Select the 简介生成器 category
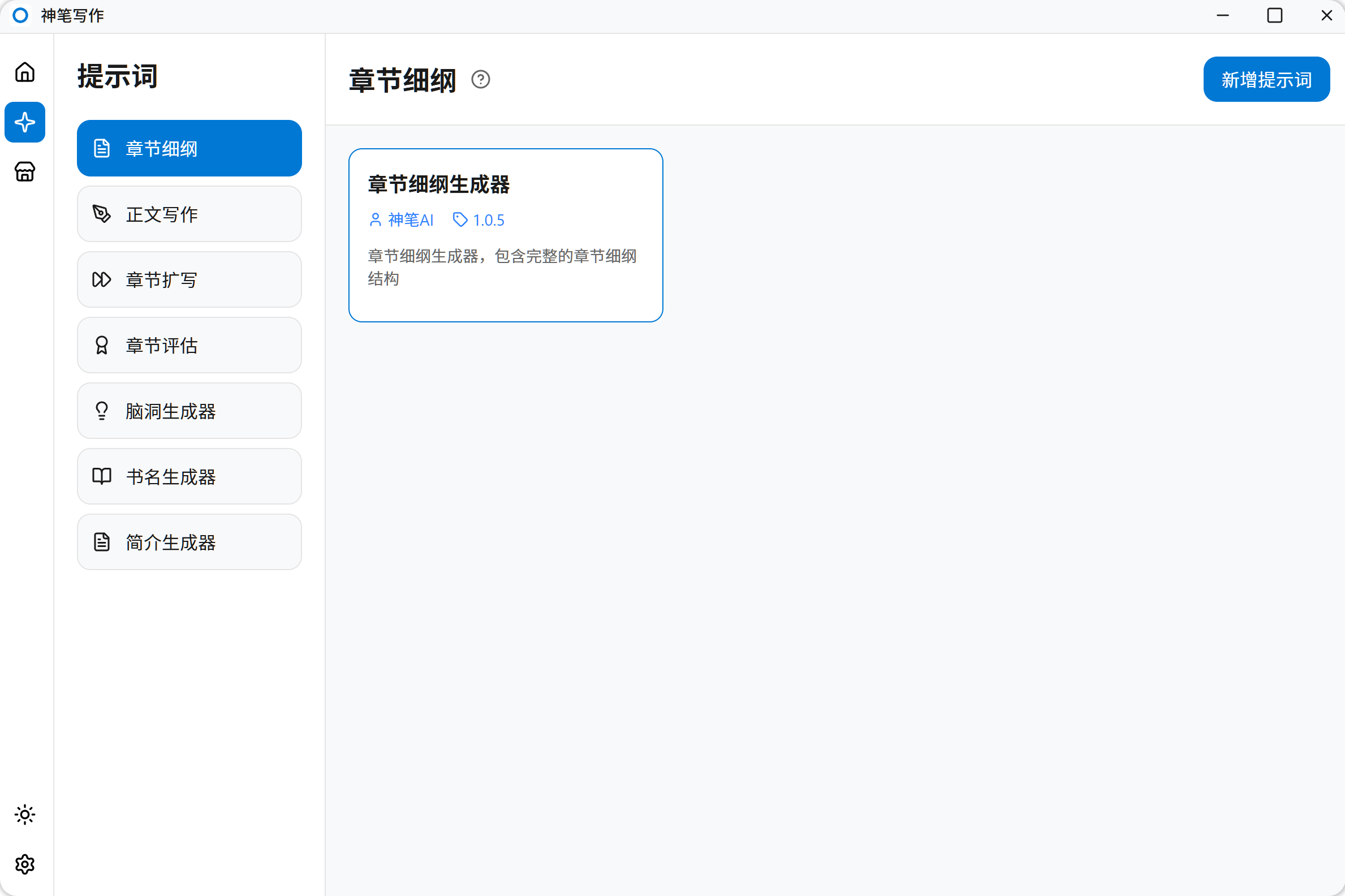Image resolution: width=1345 pixels, height=896 pixels. (188, 542)
